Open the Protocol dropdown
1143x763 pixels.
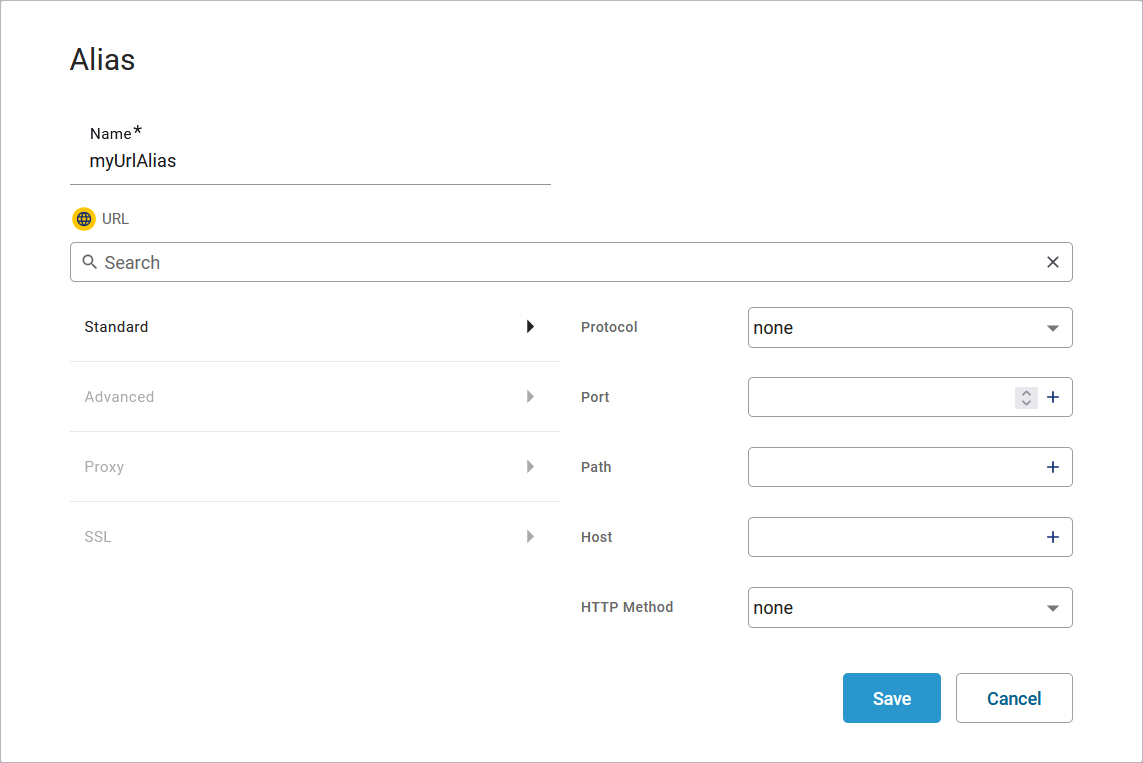(x=909, y=328)
